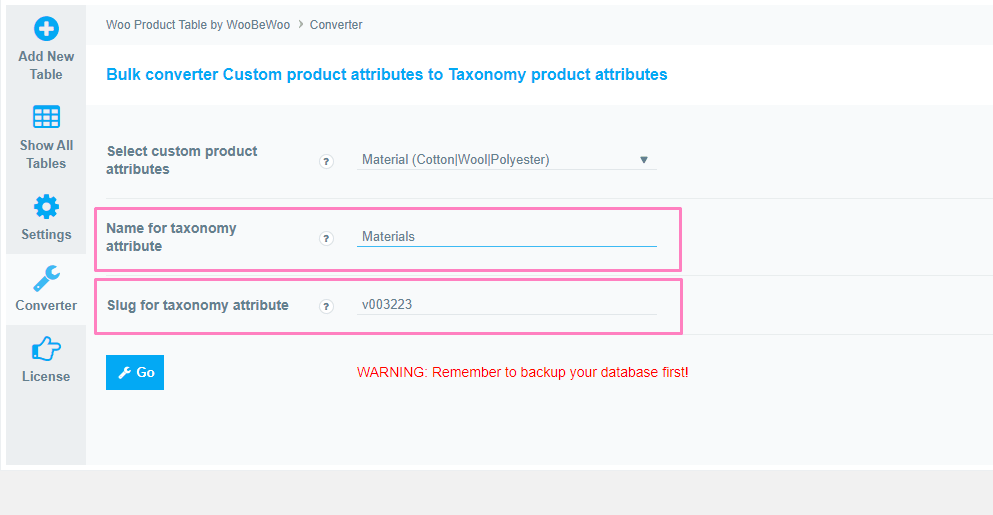993x515 pixels.
Task: Click the Bulk converter page heading
Action: coord(386,74)
